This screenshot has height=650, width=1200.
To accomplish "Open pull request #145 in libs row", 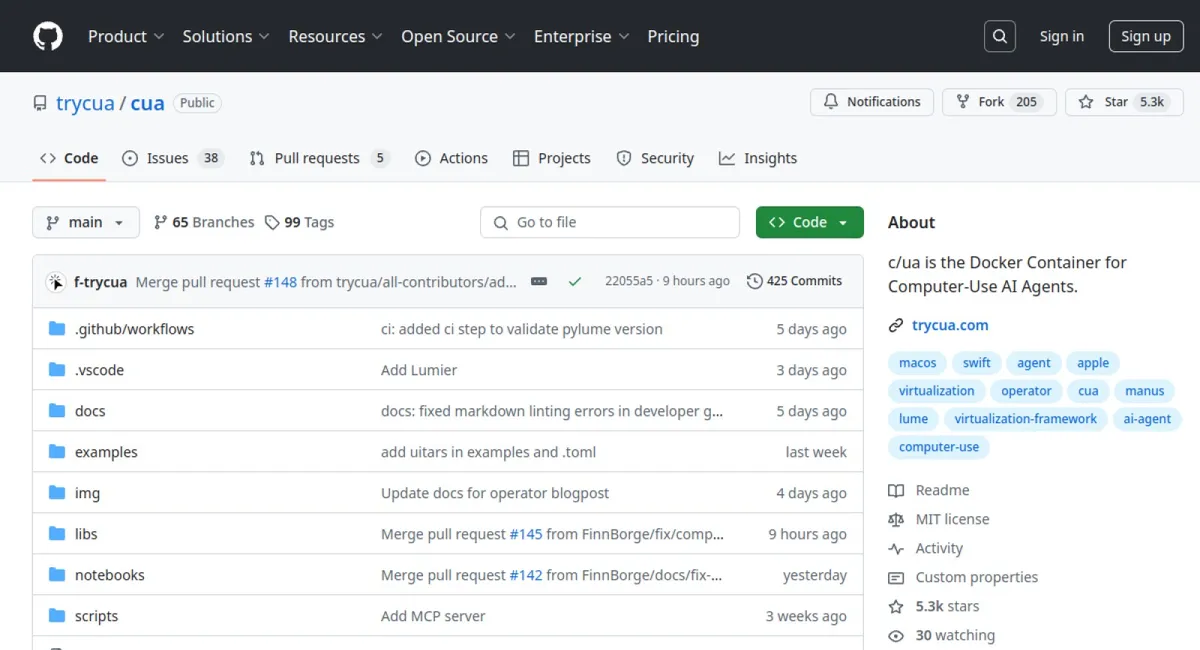I will coord(526,534).
